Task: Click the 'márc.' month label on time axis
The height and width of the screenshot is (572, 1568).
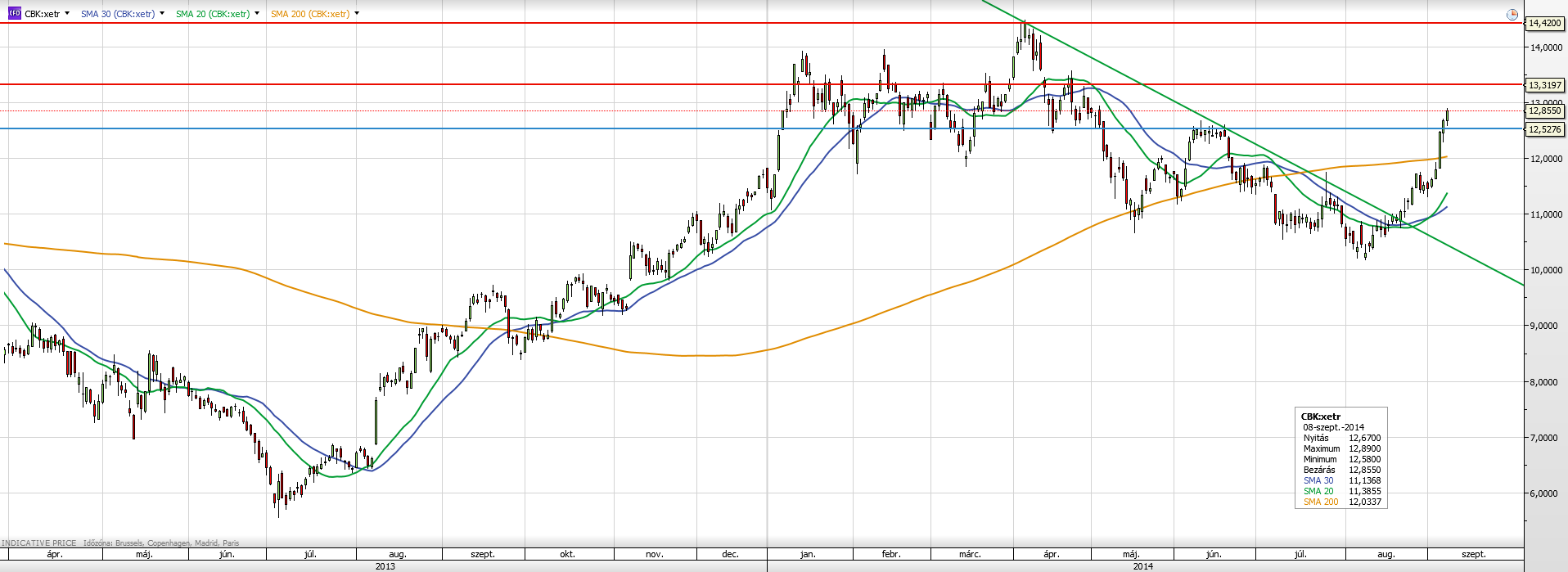Action: click(x=970, y=554)
